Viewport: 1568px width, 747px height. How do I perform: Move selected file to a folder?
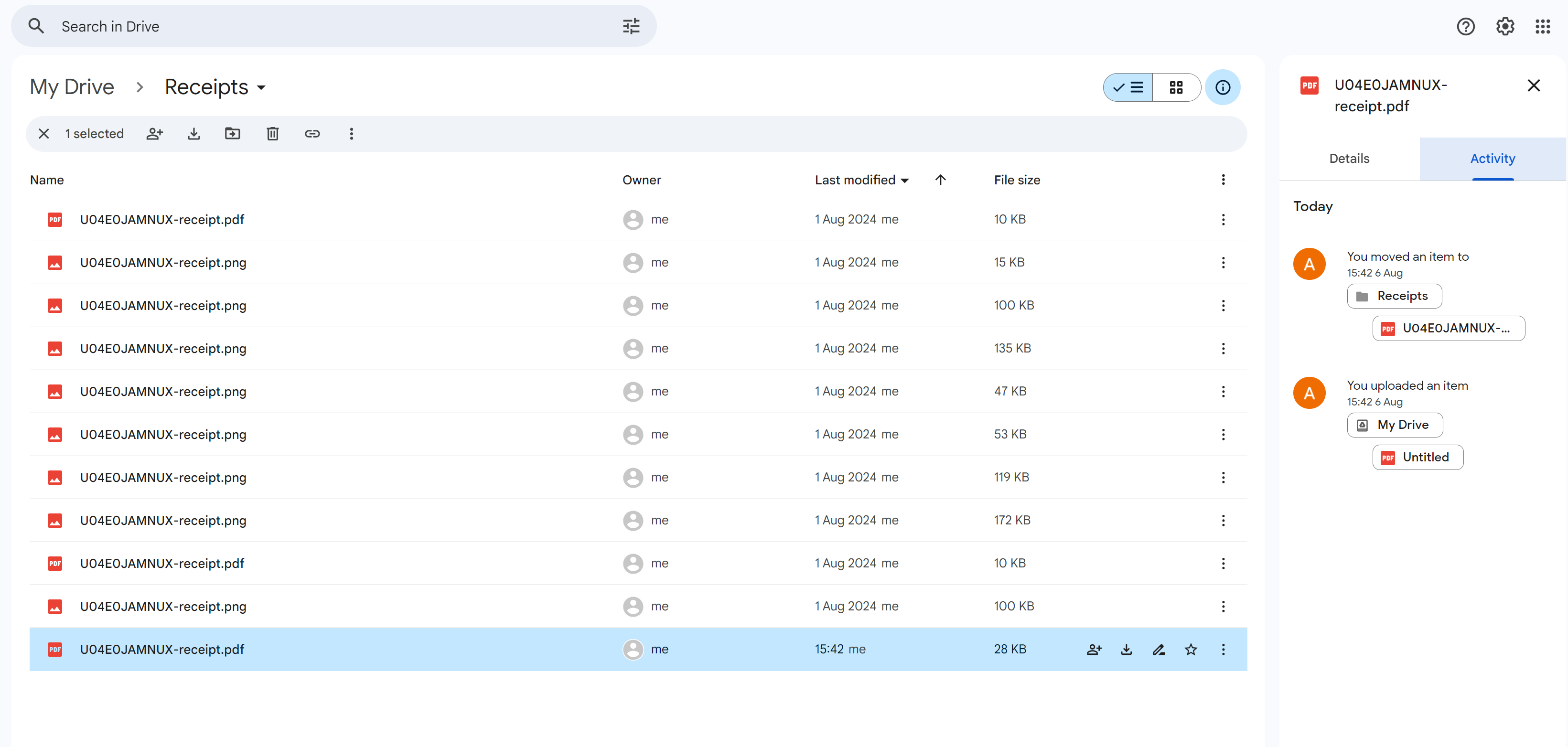click(x=233, y=134)
